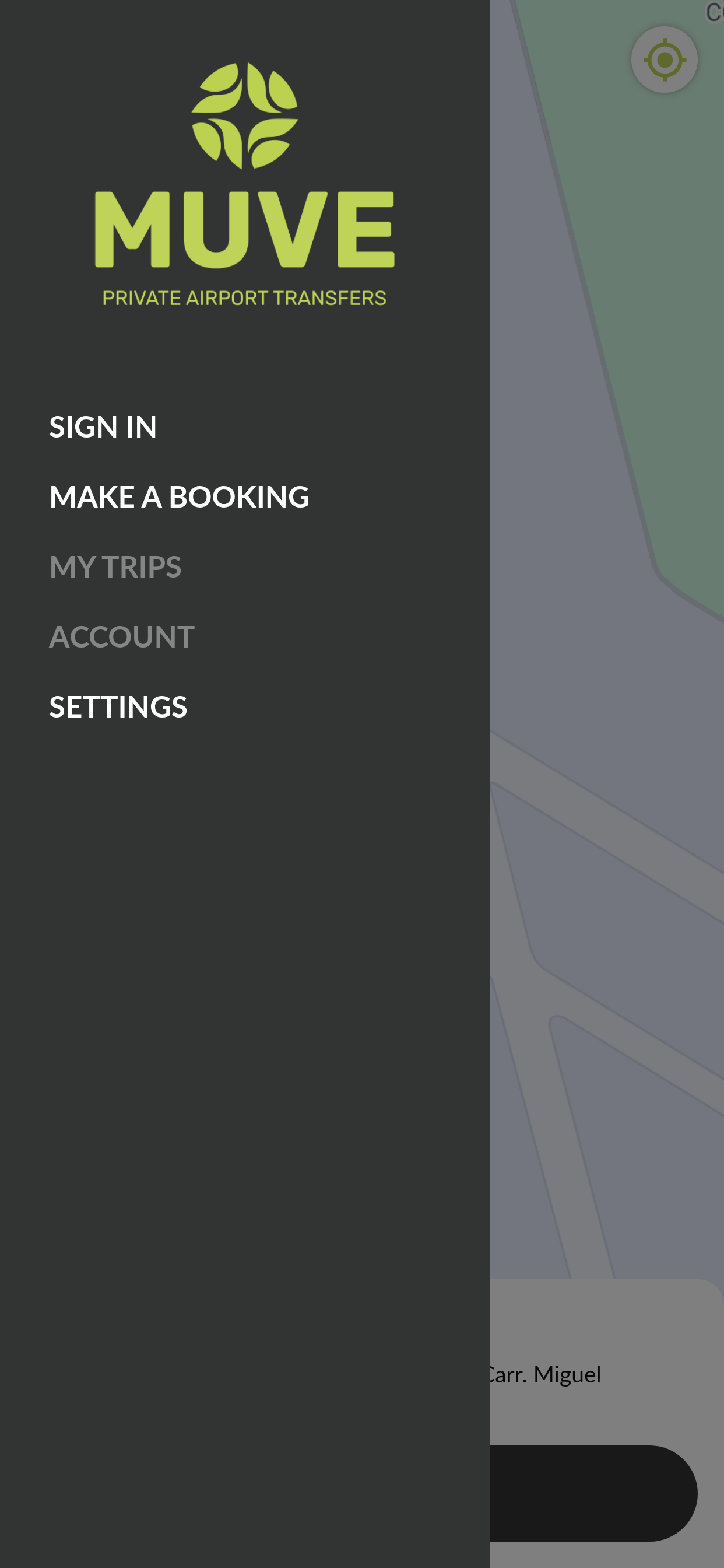The height and width of the screenshot is (1568, 724).
Task: Tap the road bordering the green park
Action: pyautogui.click(x=584, y=292)
